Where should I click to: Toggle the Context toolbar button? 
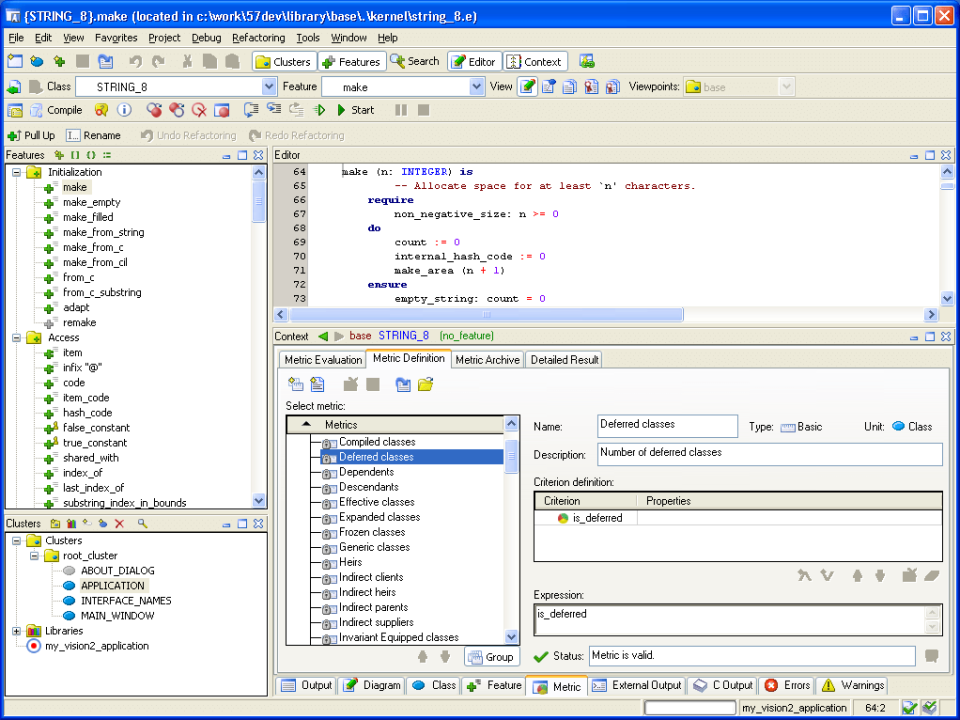point(534,61)
